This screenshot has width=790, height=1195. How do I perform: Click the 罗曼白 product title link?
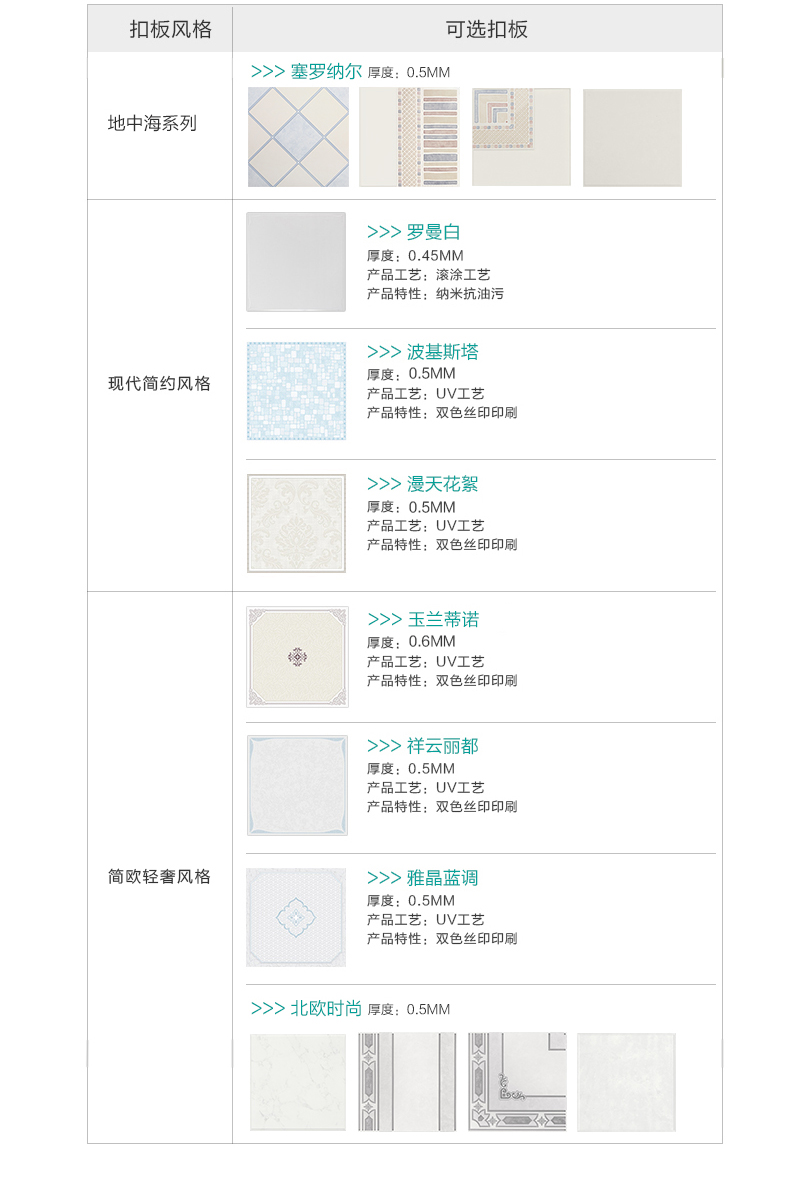[433, 232]
